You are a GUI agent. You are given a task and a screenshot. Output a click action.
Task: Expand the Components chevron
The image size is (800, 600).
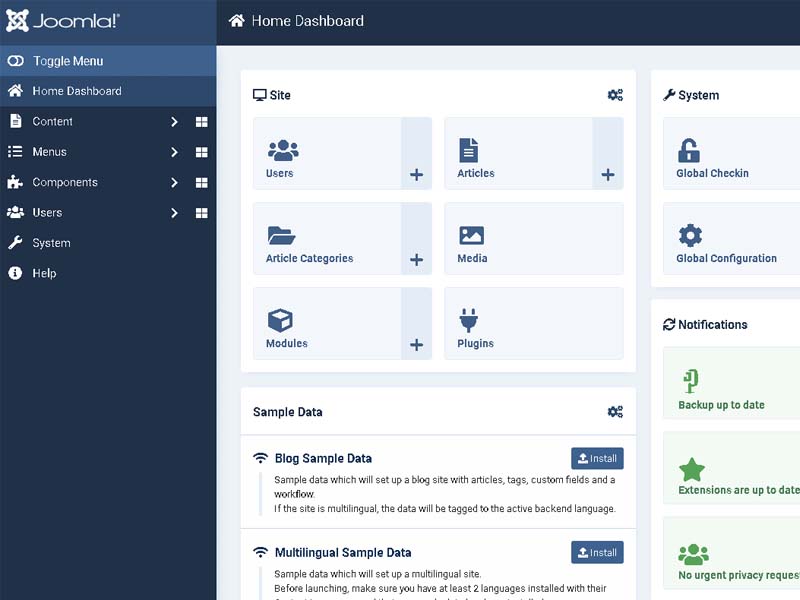point(174,182)
